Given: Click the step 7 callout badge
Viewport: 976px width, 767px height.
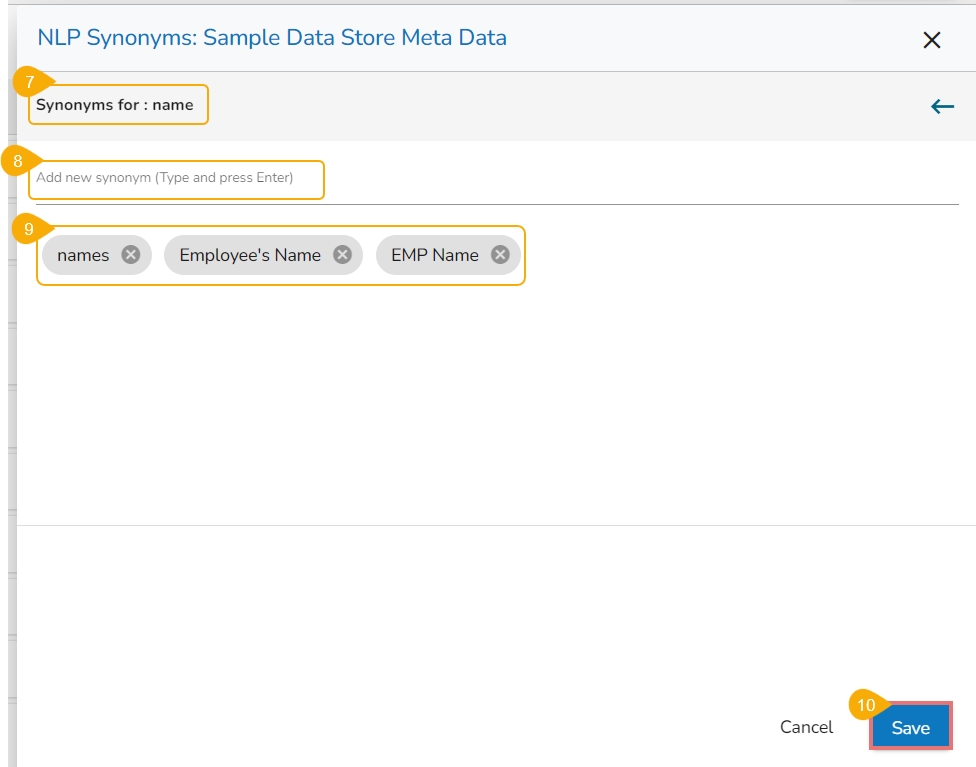Looking at the screenshot, I should coord(31,82).
